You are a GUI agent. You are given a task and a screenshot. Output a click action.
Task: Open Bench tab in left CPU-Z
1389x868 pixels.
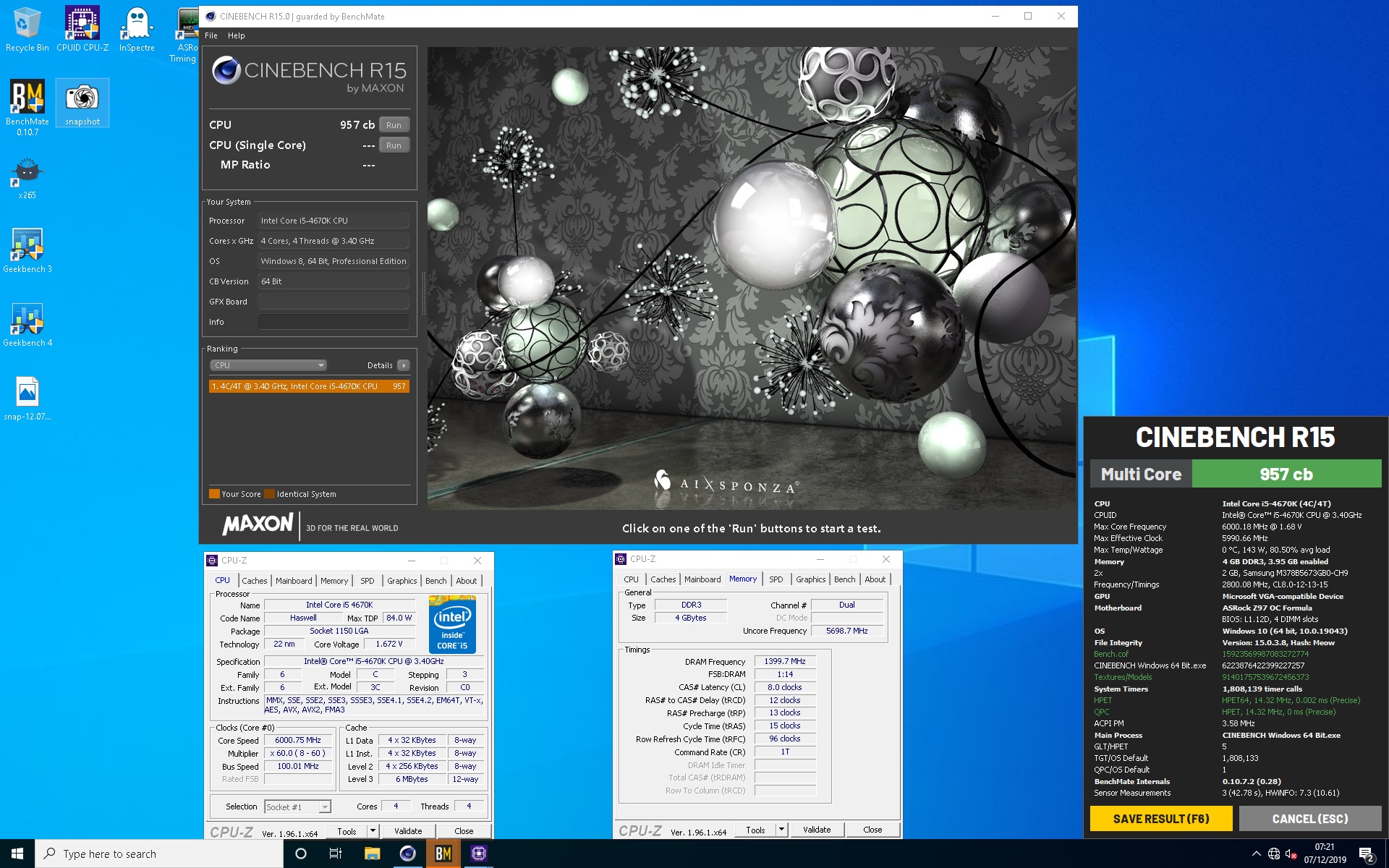(436, 581)
